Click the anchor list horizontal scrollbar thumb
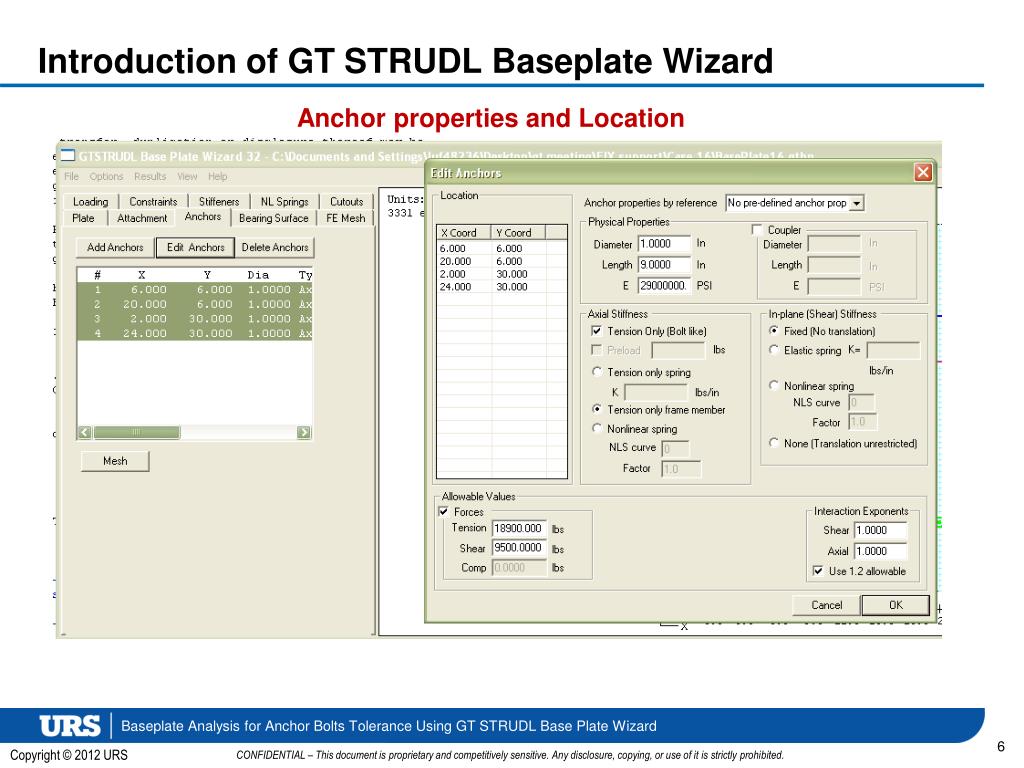The width and height of the screenshot is (1024, 768). (x=136, y=432)
